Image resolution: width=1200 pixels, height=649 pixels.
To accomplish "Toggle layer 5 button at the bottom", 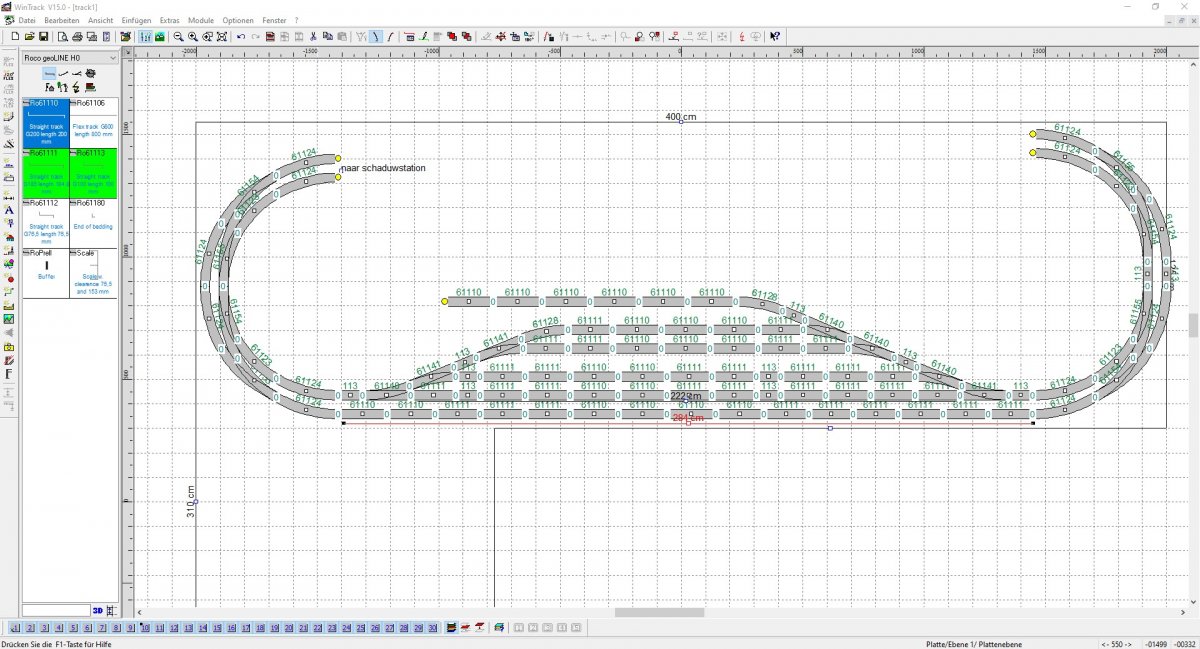I will 73,628.
